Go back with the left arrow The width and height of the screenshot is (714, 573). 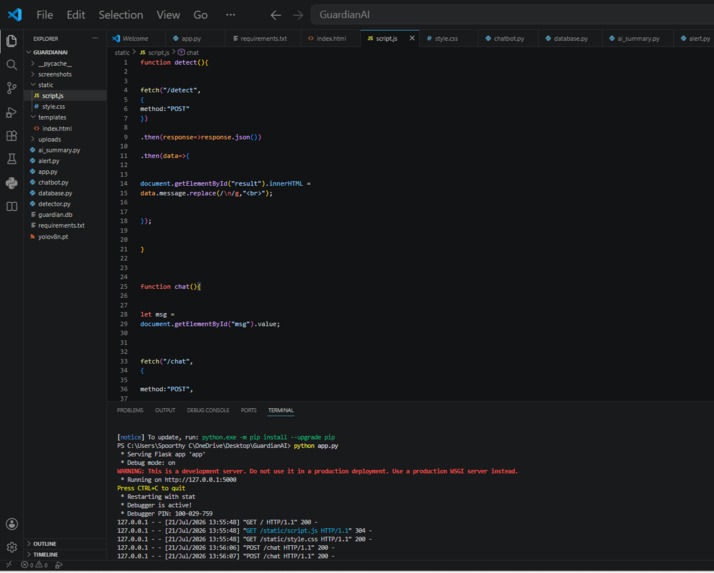tap(275, 15)
